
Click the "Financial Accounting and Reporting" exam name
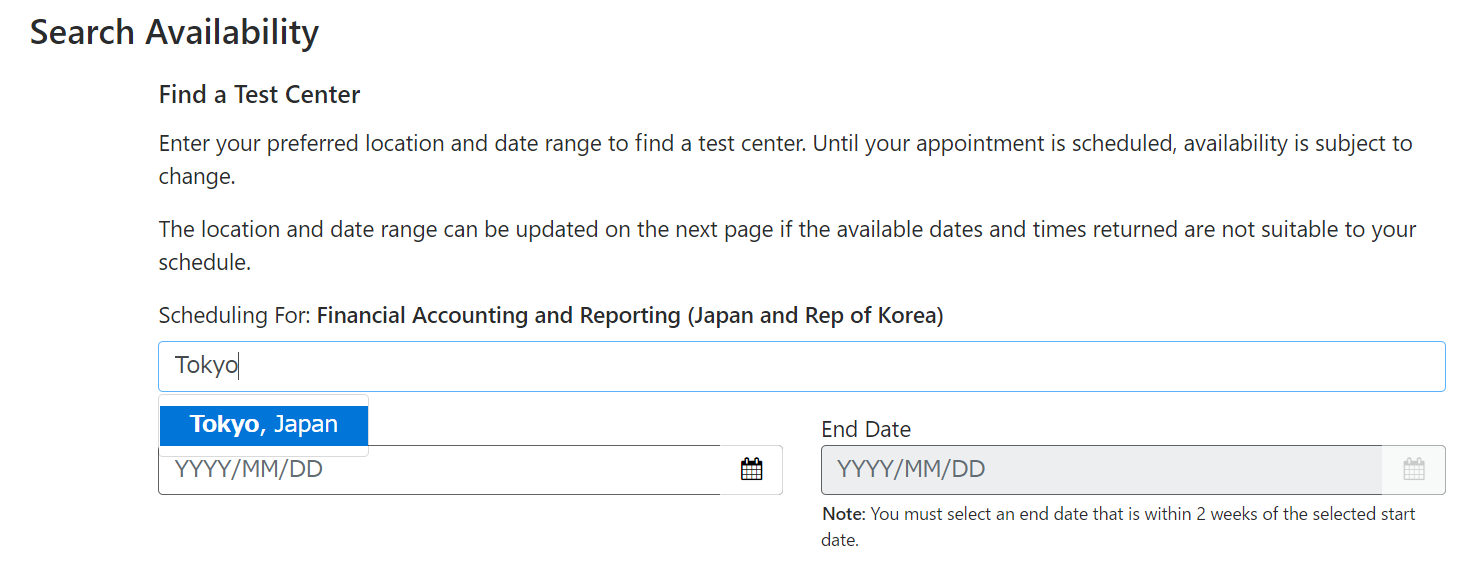click(498, 316)
